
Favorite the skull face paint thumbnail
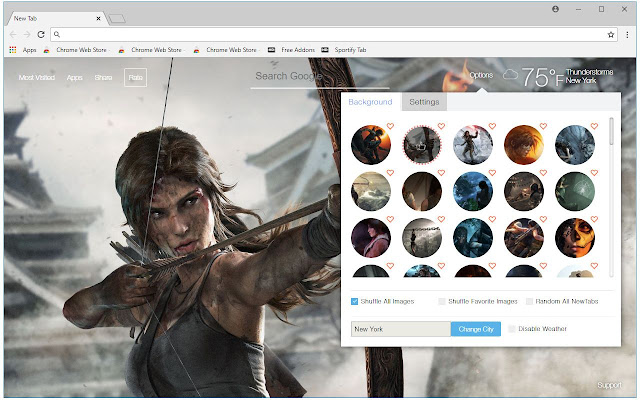594,219
